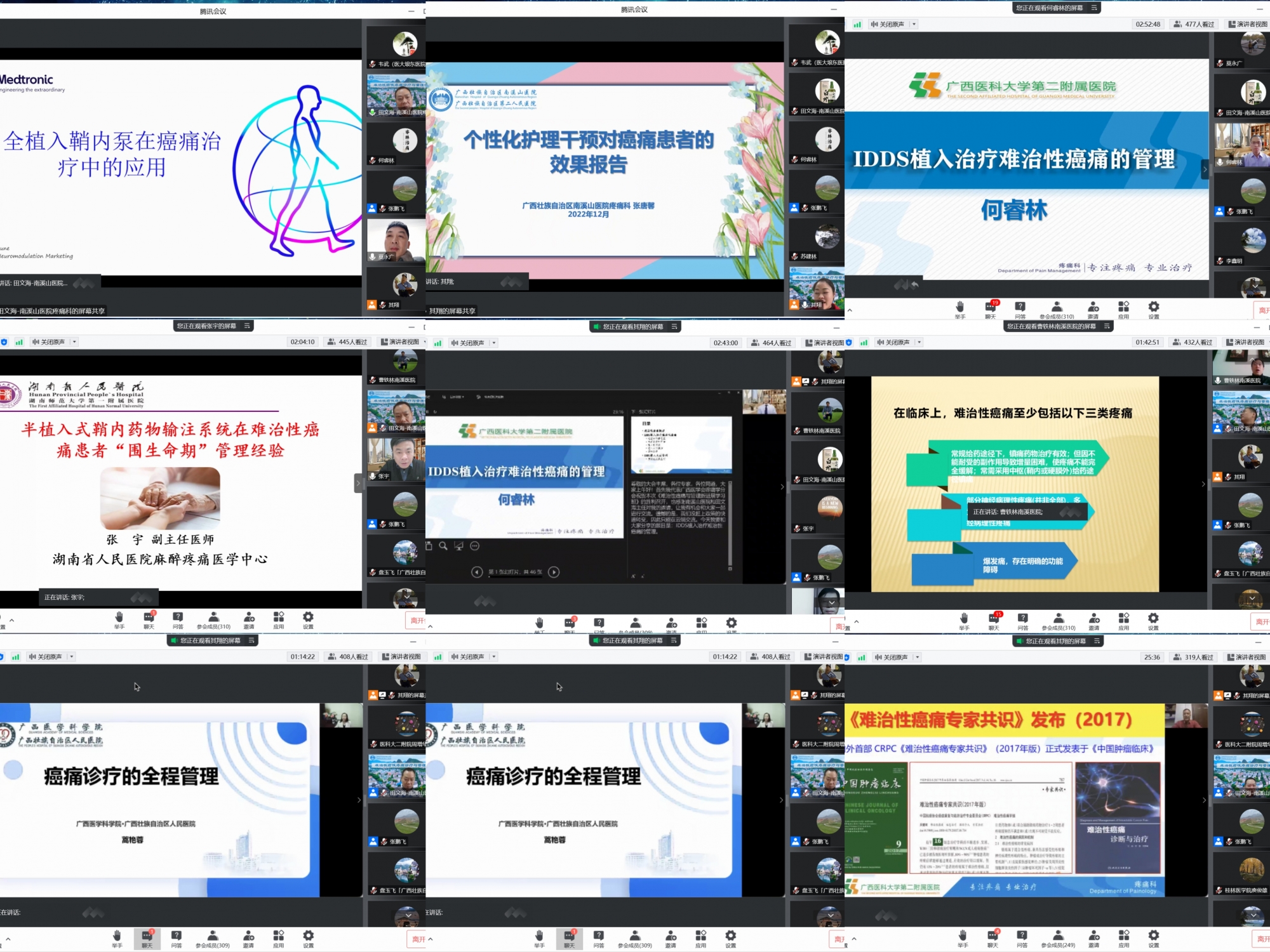Open 设置 gear in 445人看过 window
Screen dimensions: 1270x952
click(x=308, y=618)
